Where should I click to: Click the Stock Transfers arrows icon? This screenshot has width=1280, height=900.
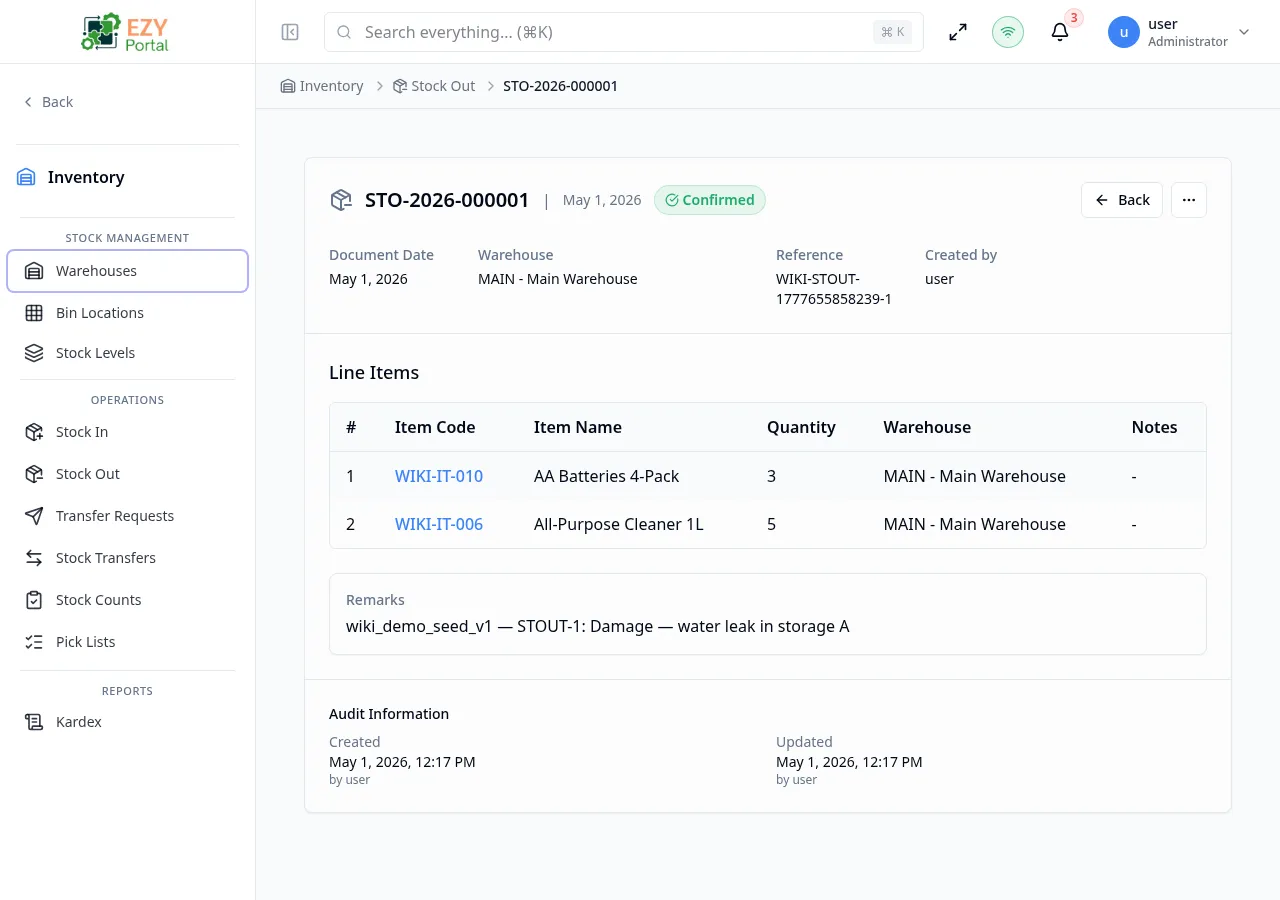click(34, 558)
